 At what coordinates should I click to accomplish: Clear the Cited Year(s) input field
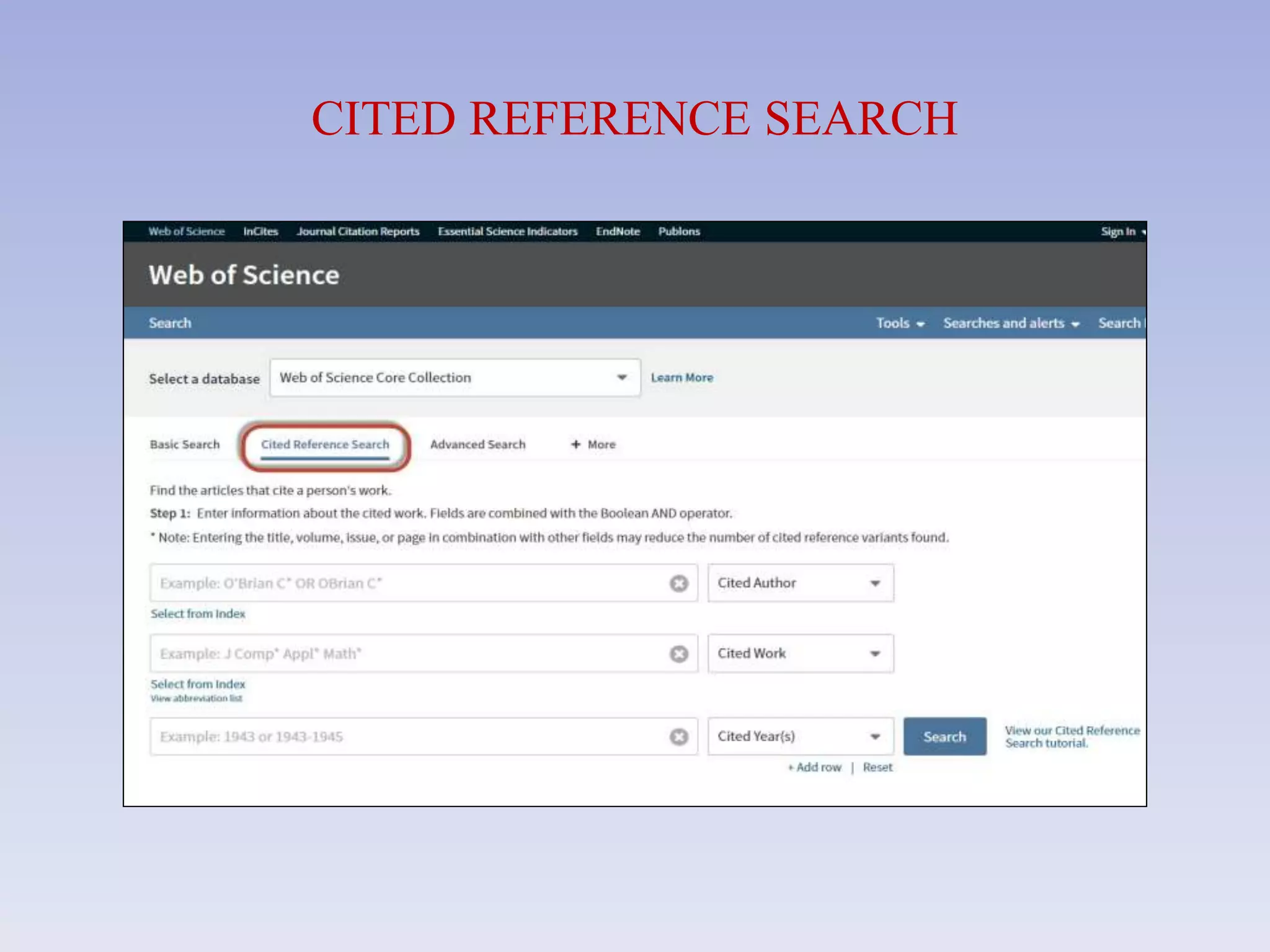(x=679, y=736)
